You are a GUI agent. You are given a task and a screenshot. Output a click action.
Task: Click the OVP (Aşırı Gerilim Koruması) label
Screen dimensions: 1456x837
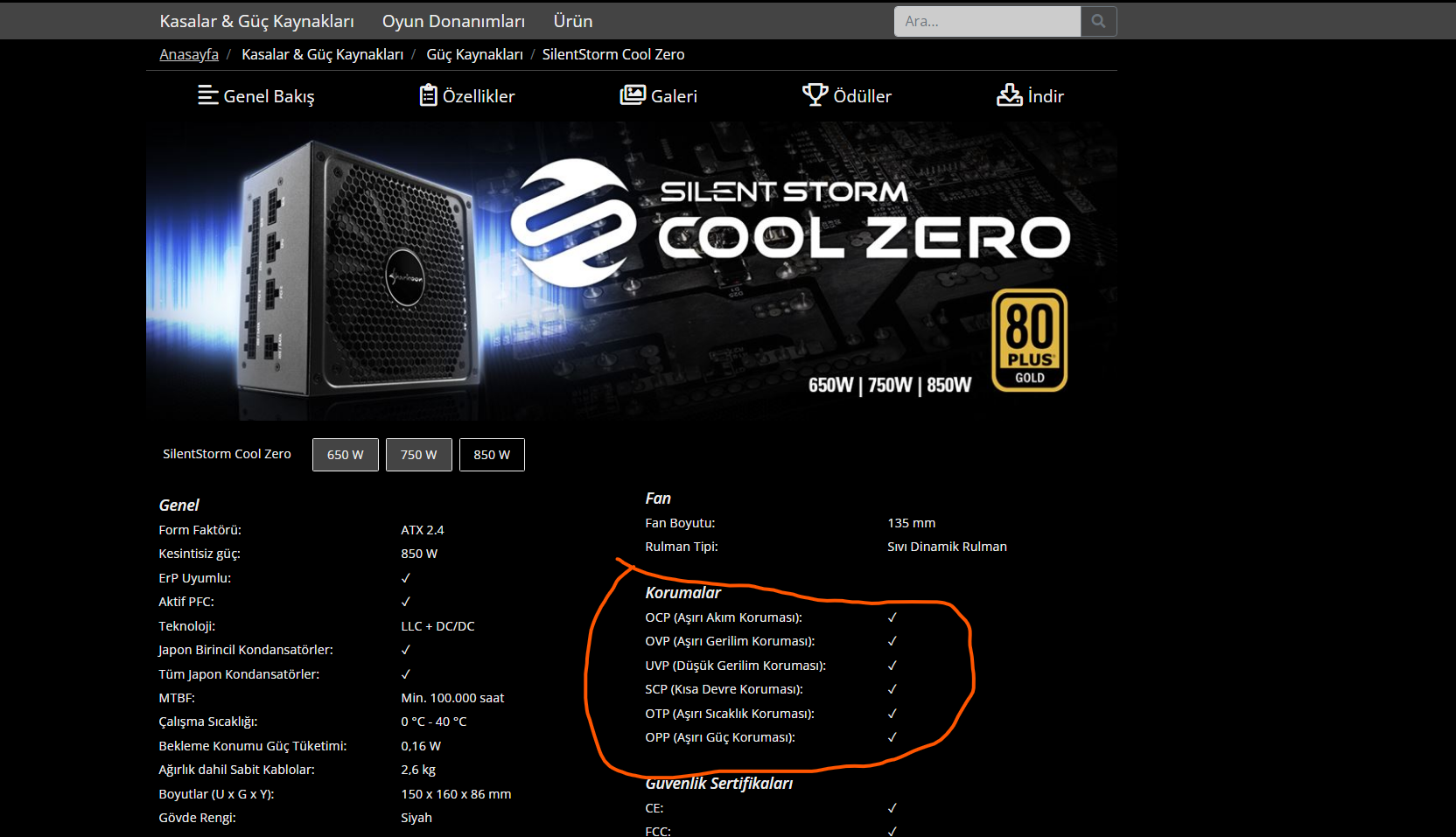[730, 641]
